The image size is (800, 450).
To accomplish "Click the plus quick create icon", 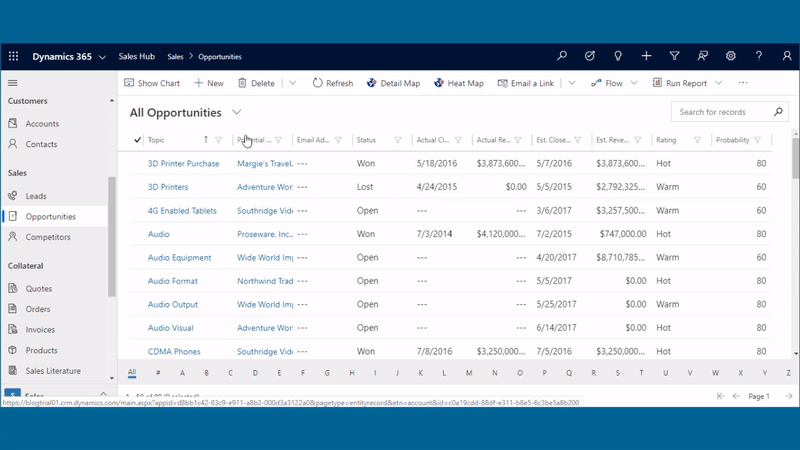I will 646,56.
